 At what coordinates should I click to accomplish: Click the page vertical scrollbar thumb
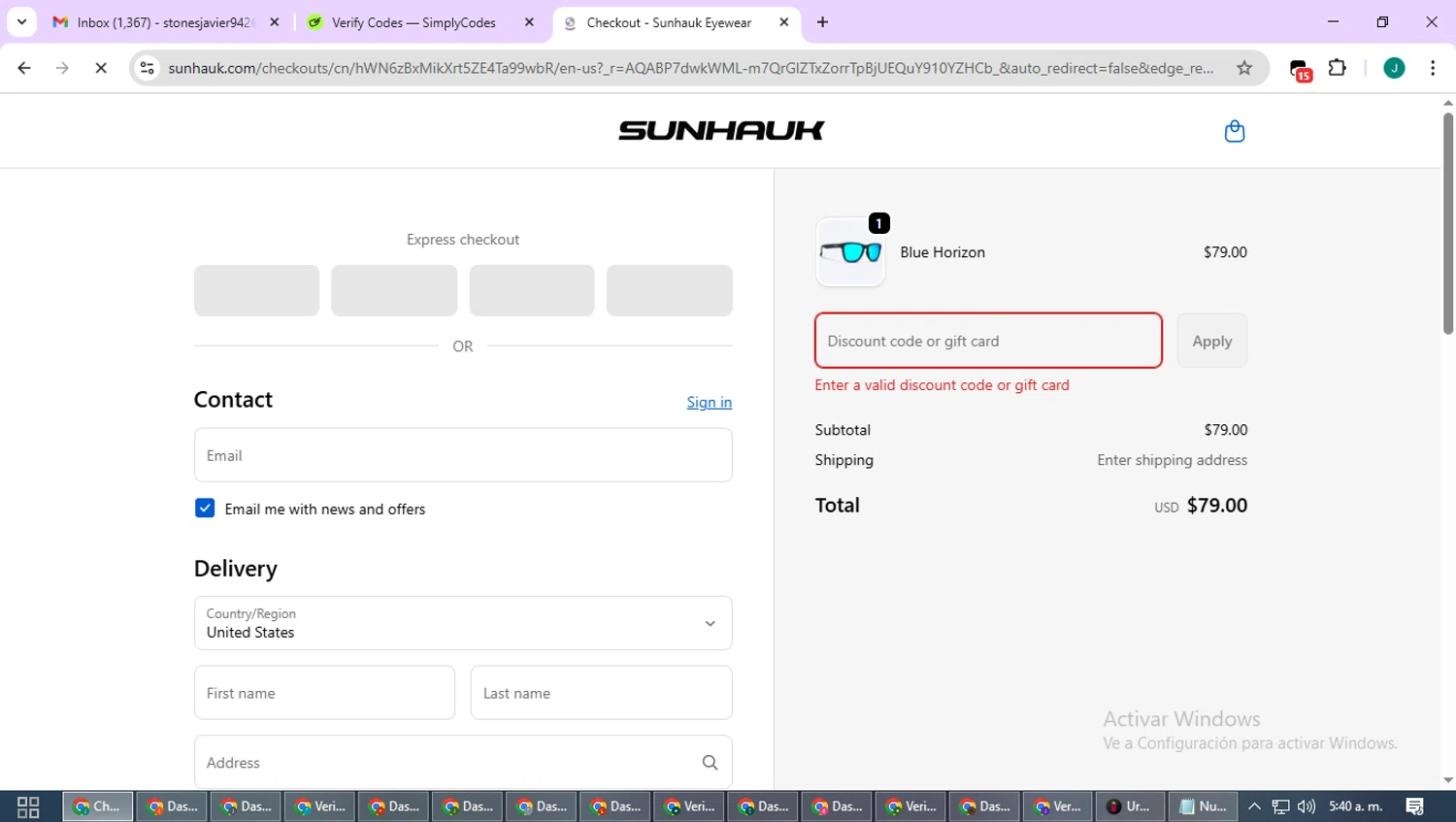[1447, 223]
